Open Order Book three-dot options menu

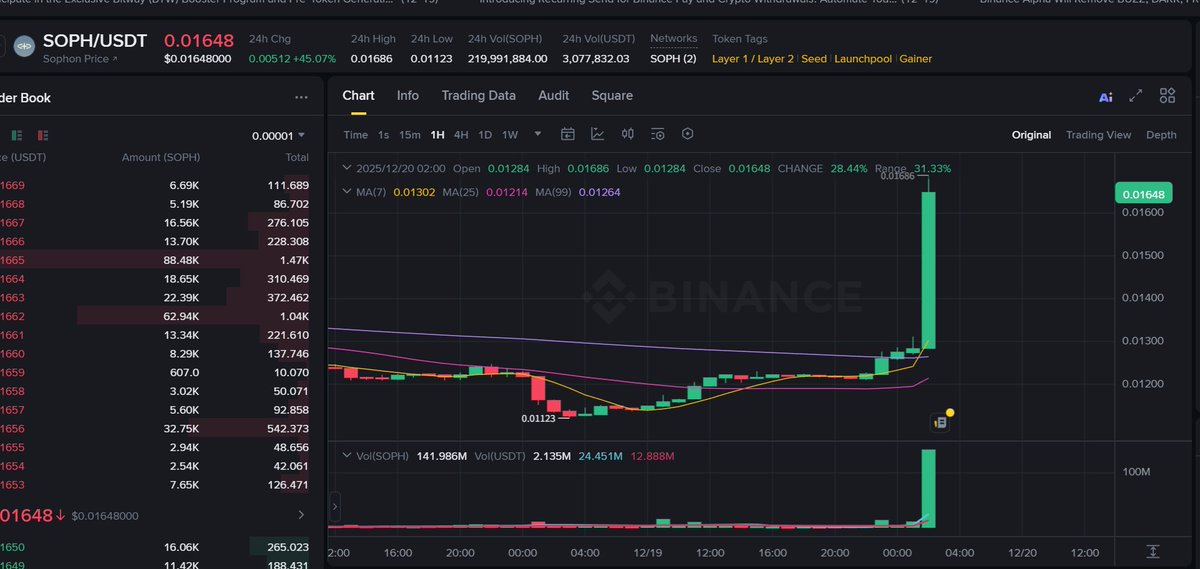tap(301, 98)
